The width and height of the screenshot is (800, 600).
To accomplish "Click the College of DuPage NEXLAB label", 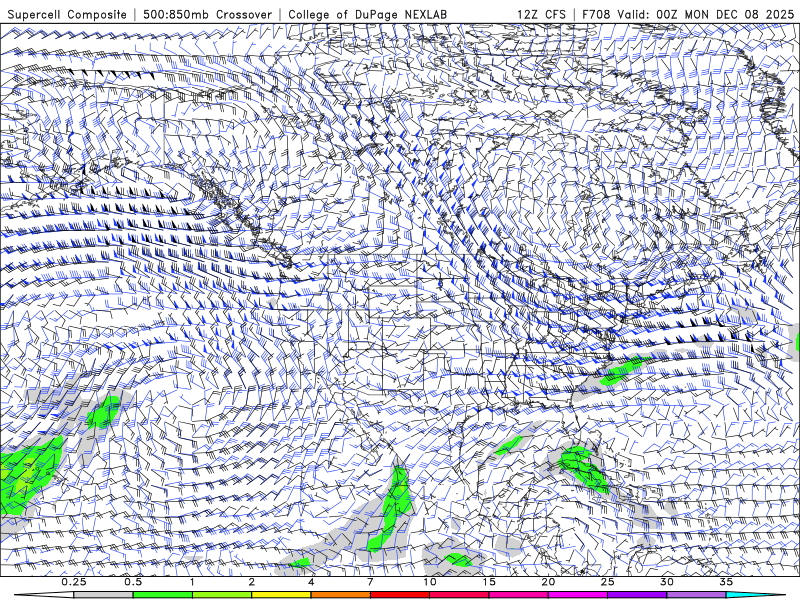I will (367, 14).
